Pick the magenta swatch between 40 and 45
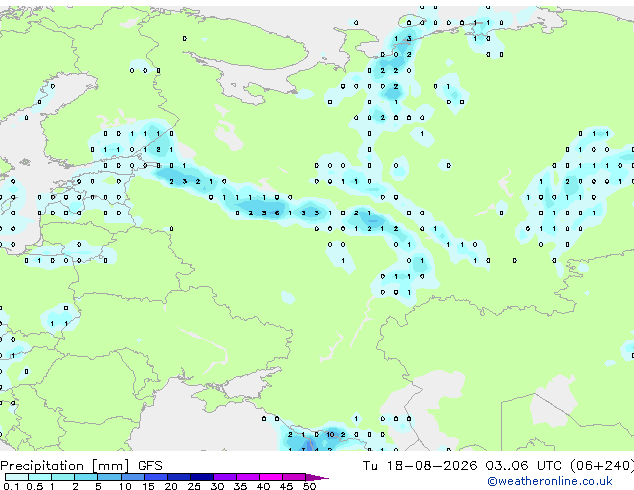 pyautogui.click(x=271, y=477)
